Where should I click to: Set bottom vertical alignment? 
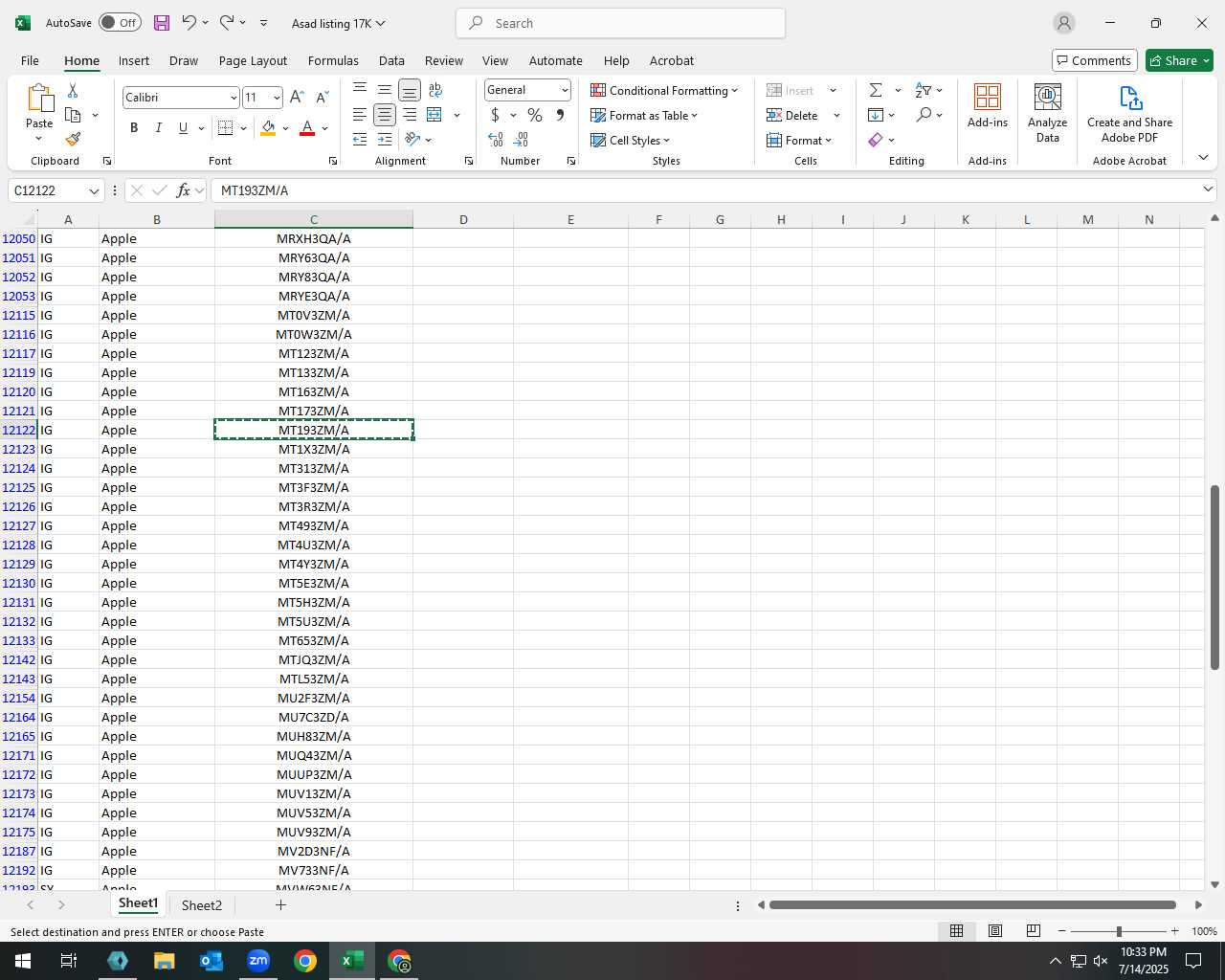[410, 90]
